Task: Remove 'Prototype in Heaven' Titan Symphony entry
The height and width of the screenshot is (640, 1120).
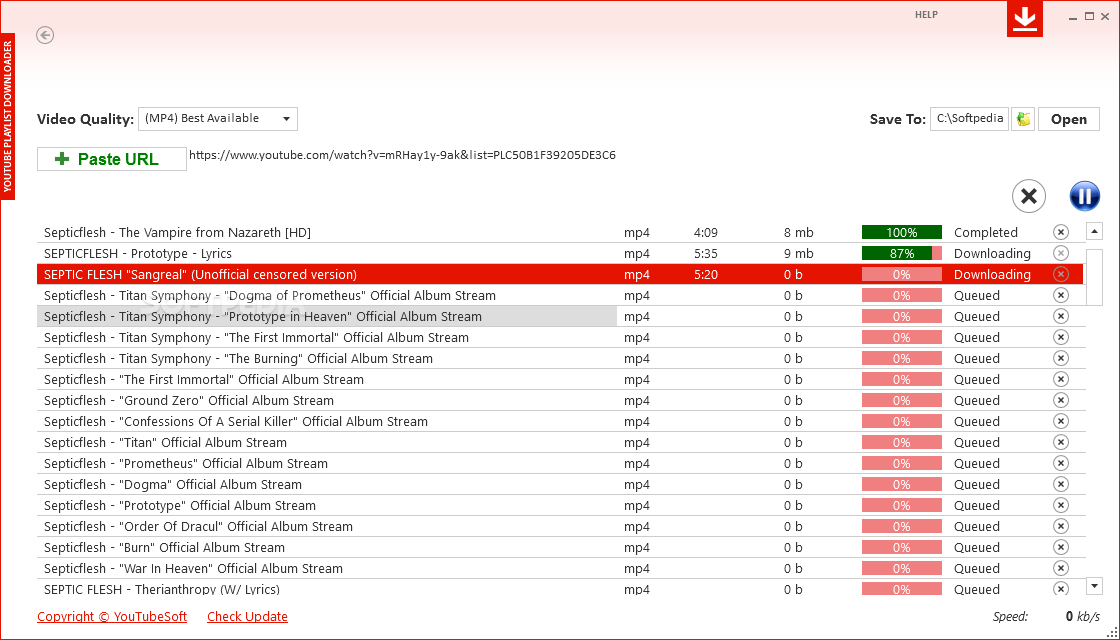Action: click(x=1061, y=316)
